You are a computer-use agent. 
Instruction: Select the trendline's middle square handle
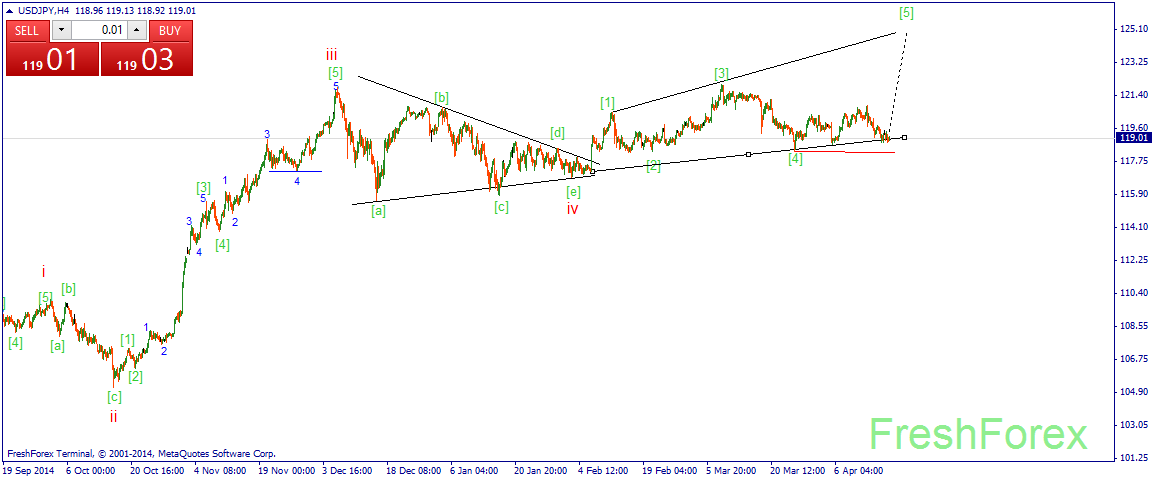[x=748, y=154]
